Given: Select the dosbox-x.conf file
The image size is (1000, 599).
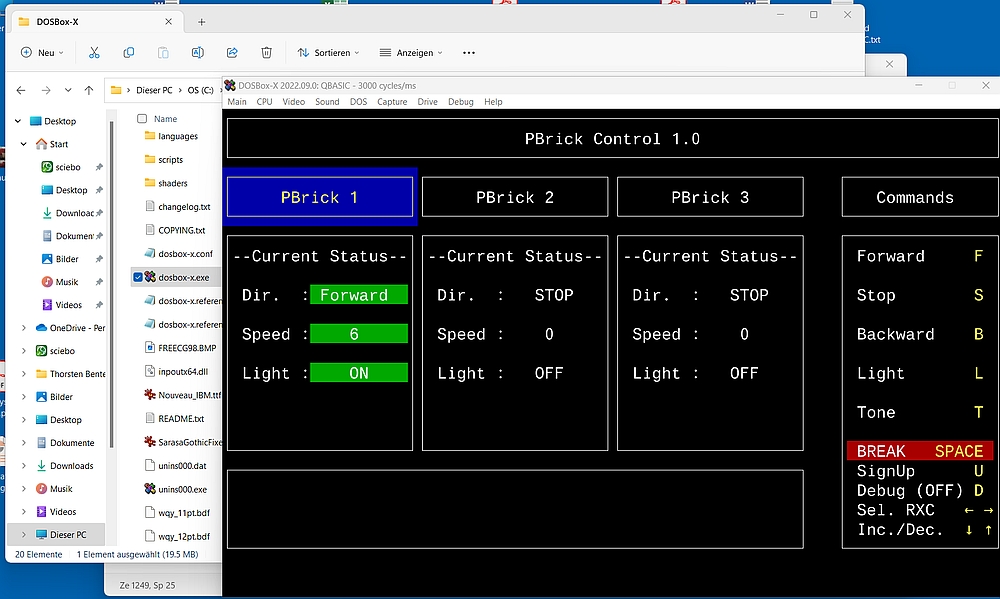Looking at the screenshot, I should point(179,253).
